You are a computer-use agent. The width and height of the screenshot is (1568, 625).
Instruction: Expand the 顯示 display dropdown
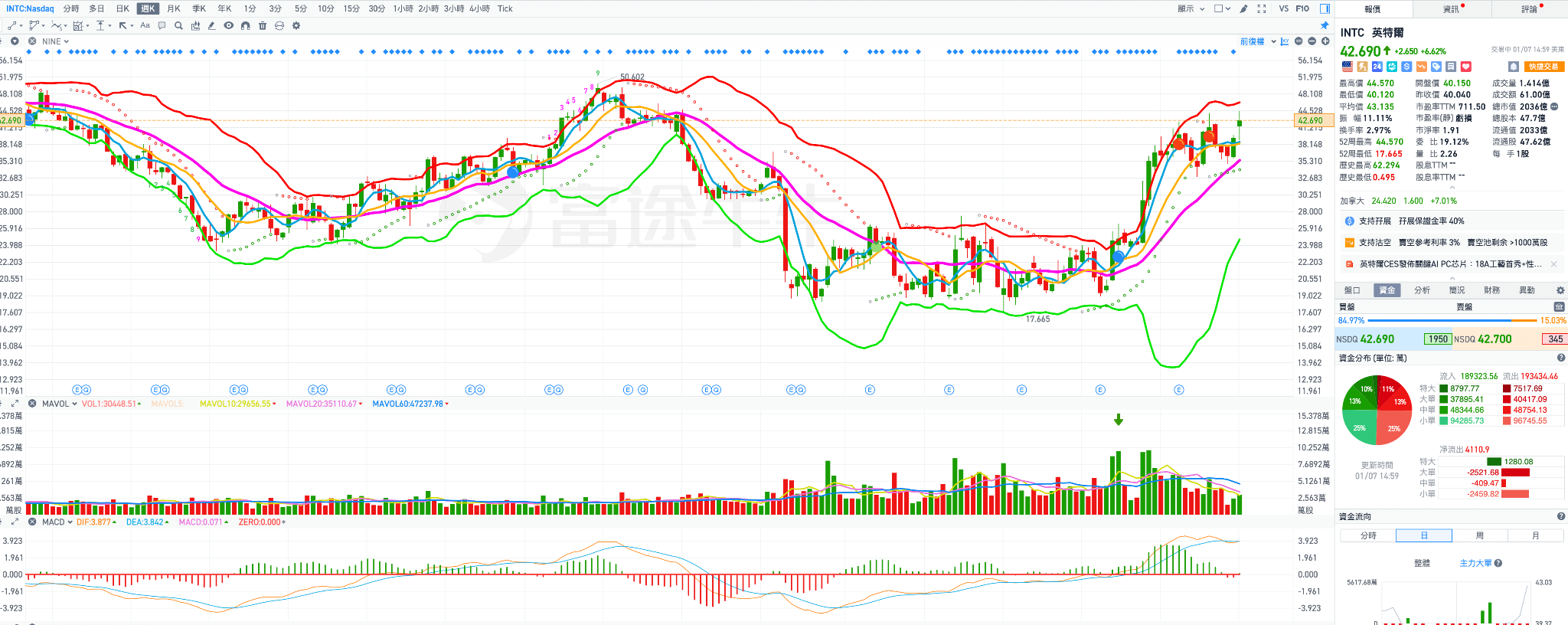coord(1191,9)
